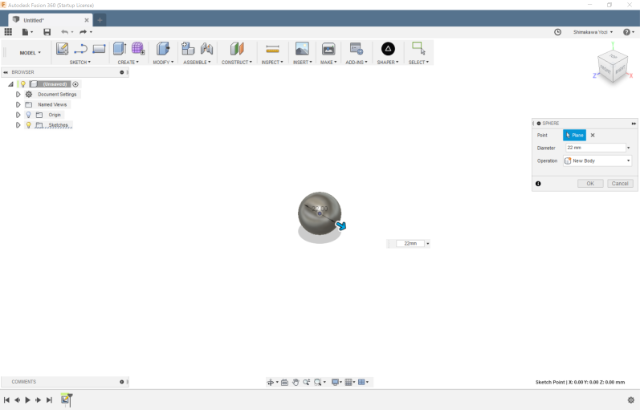Click Cancel in the Sphere dialog

click(x=620, y=184)
